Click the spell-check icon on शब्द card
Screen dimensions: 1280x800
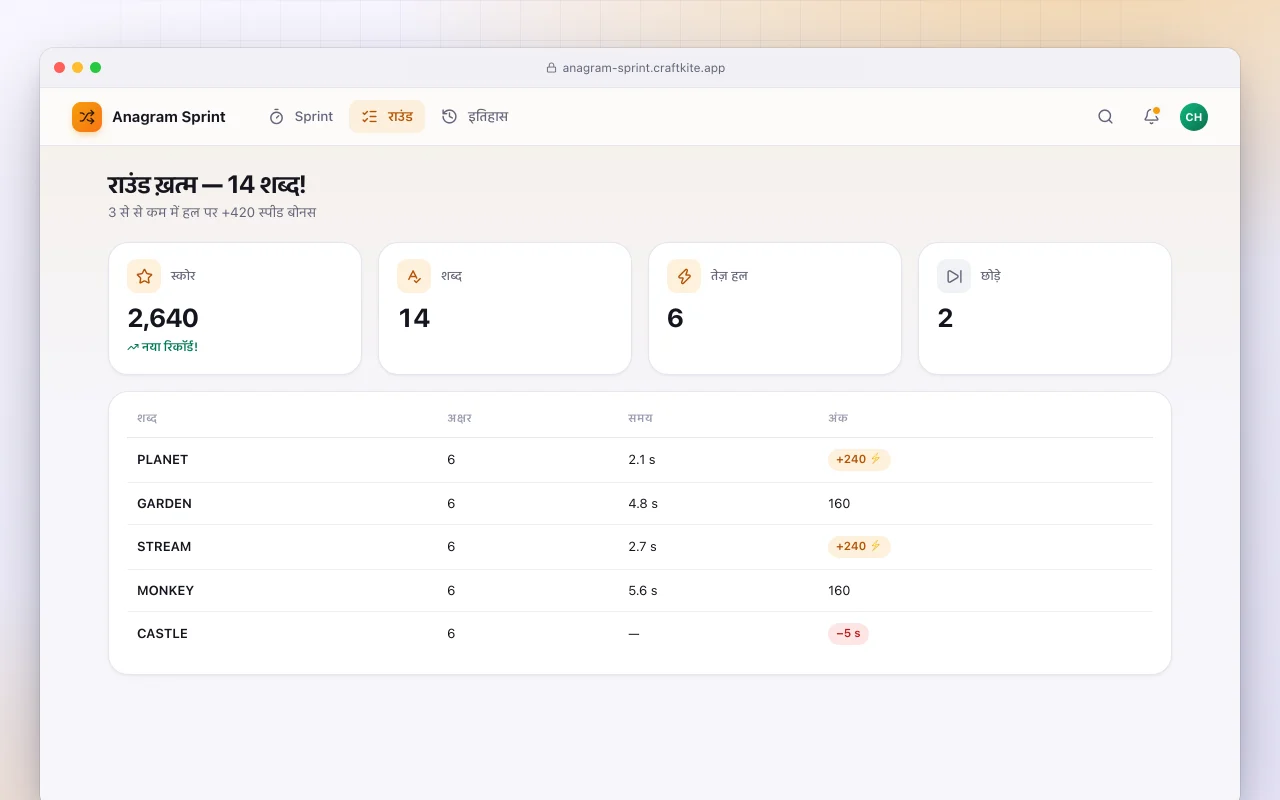coord(414,276)
